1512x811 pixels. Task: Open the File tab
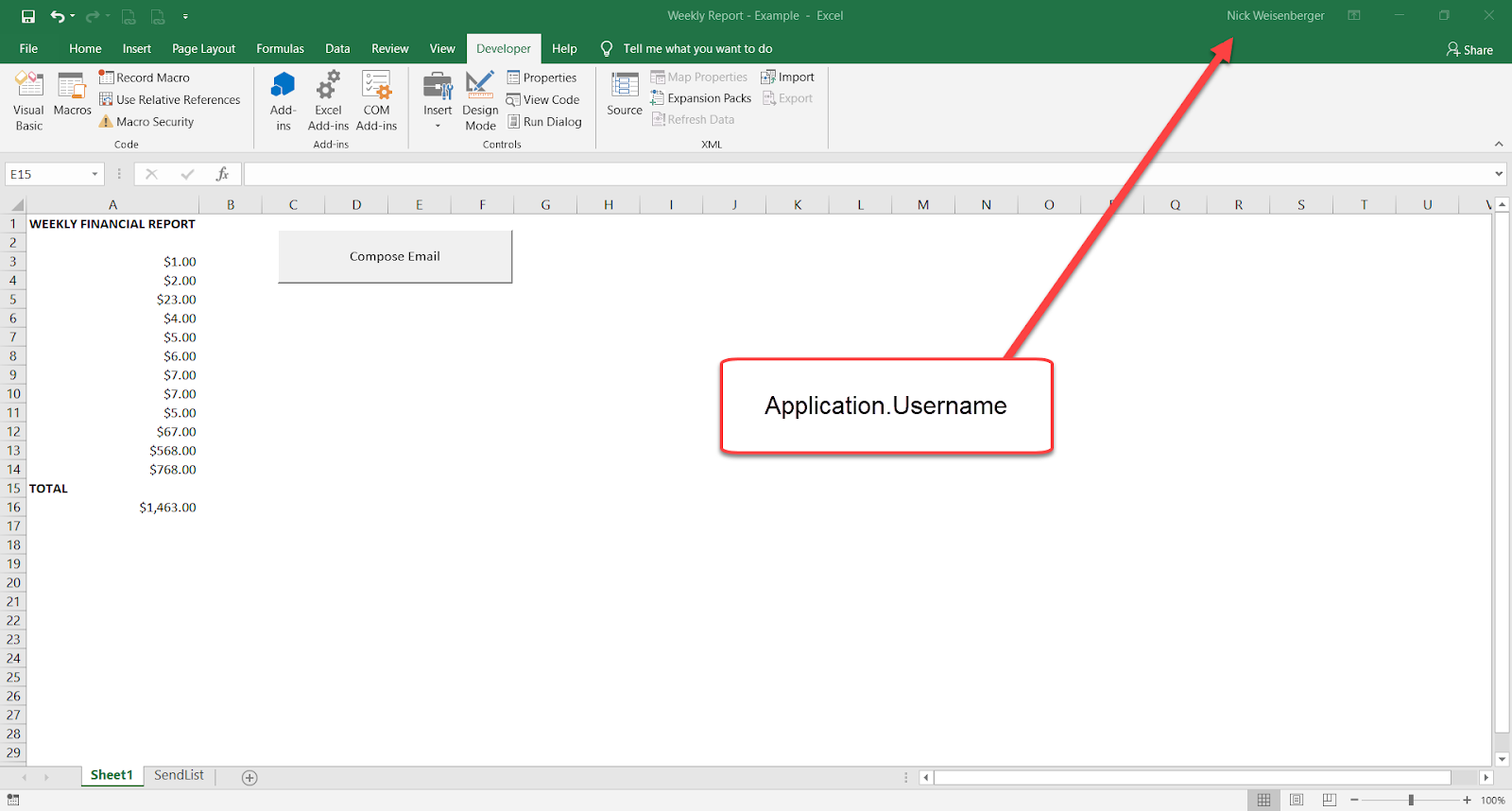28,49
